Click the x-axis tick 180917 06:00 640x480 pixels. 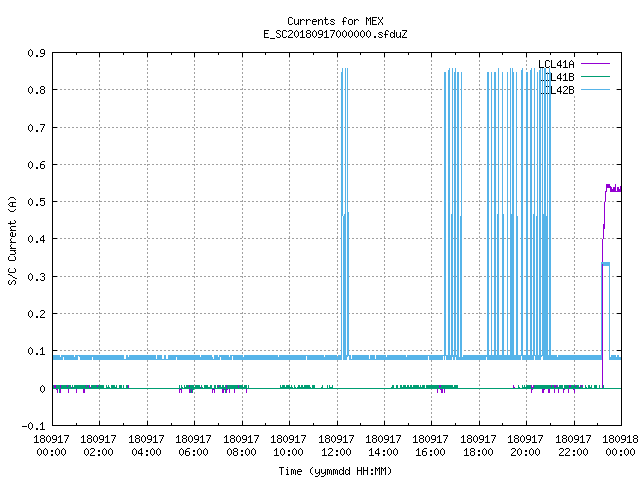click(193, 446)
